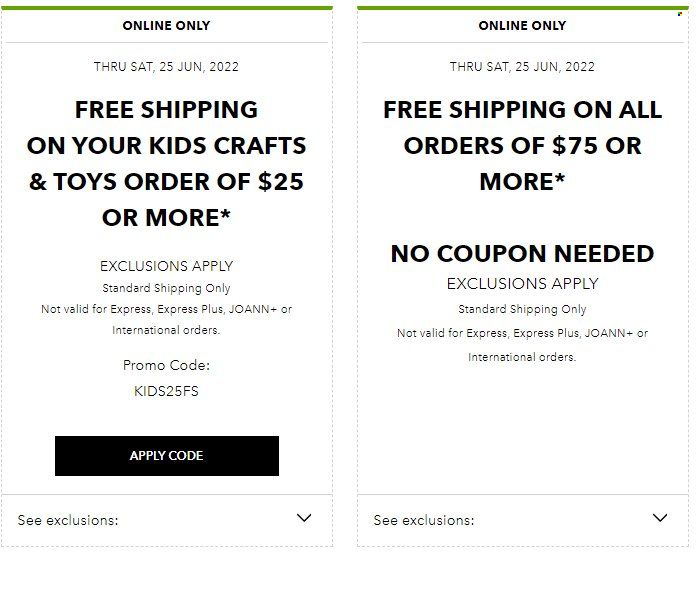Image resolution: width=696 pixels, height=612 pixels.
Task: Click Standard Shipping Only on $75 coupon
Action: [x=522, y=309]
